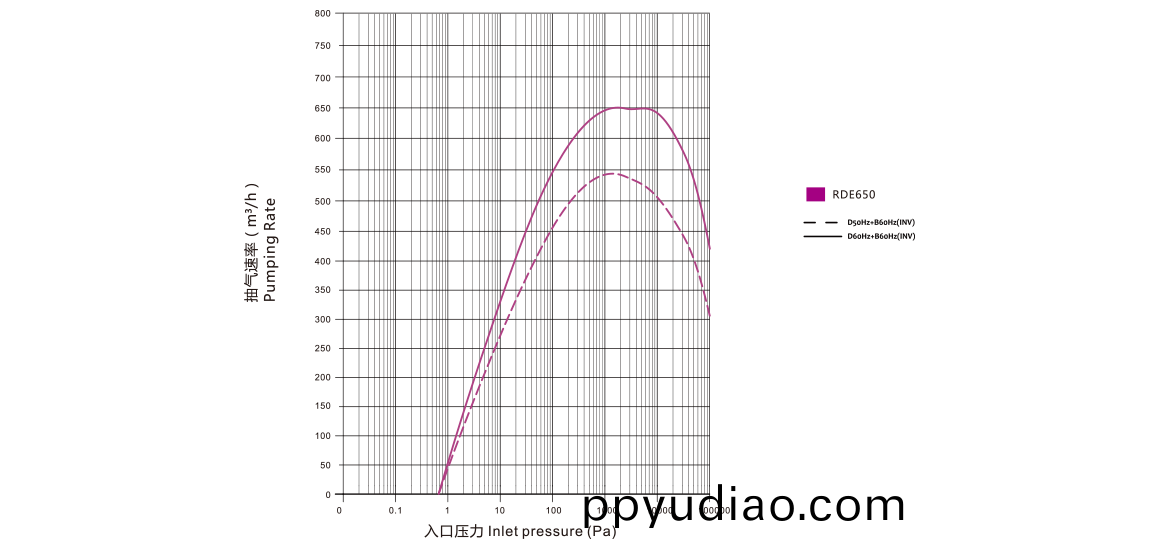
Task: Click the magenta RDE650 legend swatch
Action: coord(815,195)
